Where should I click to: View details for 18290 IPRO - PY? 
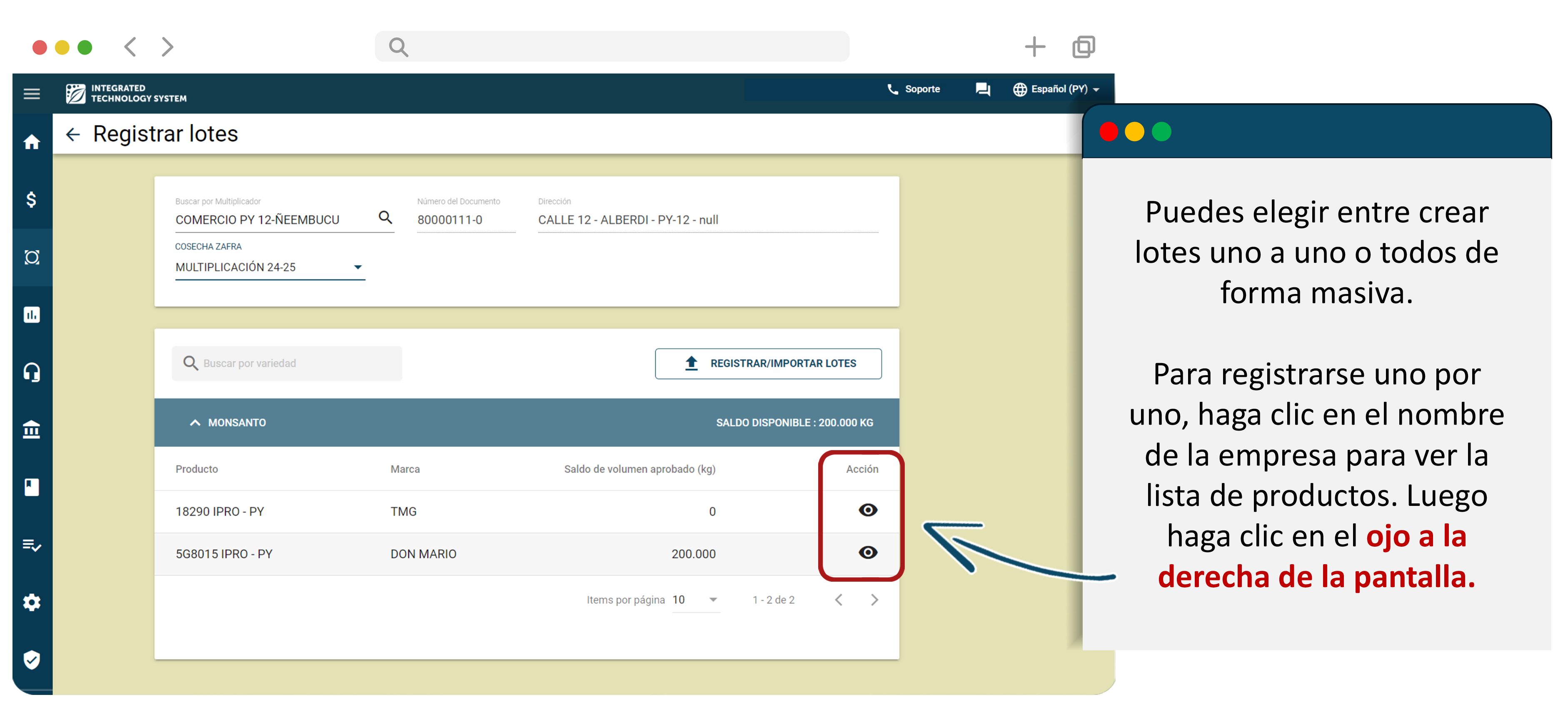(867, 510)
